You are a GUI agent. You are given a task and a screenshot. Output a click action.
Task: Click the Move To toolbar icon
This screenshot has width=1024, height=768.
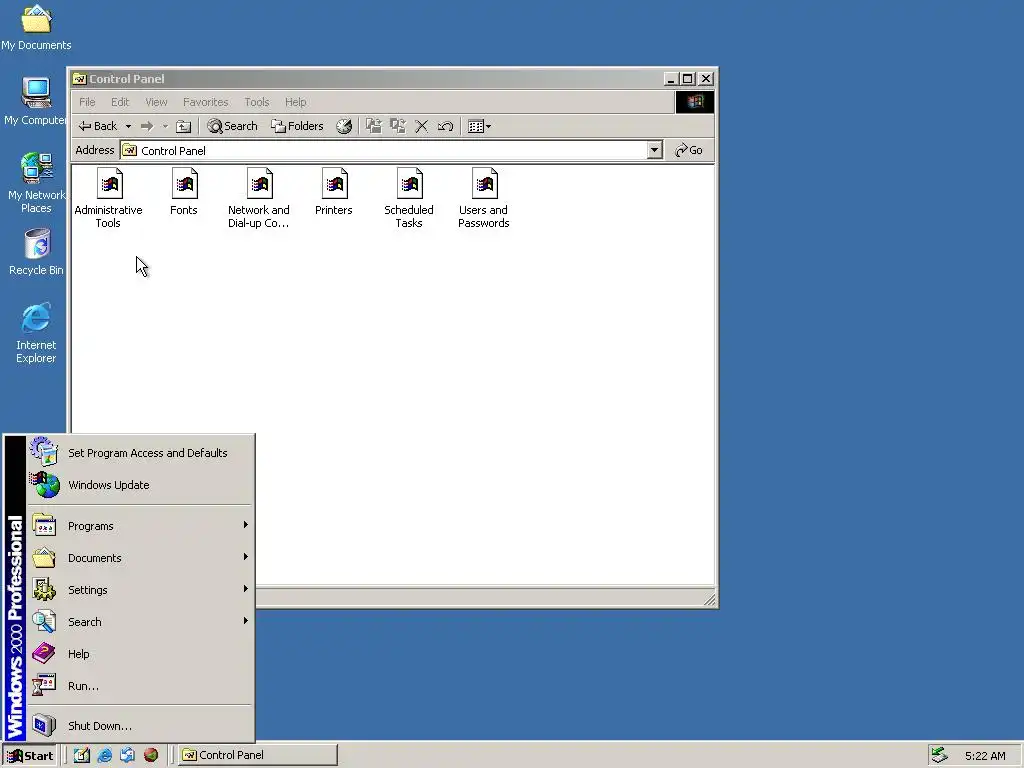373,126
